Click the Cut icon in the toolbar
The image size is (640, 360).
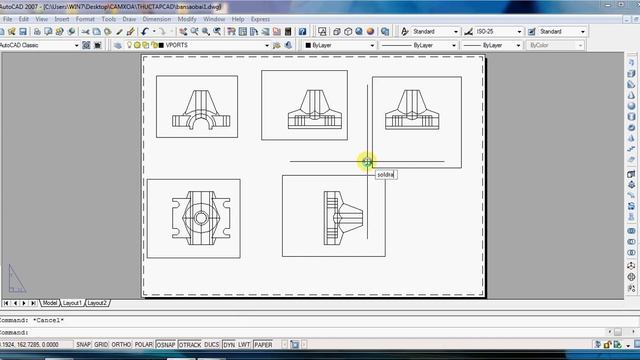pyautogui.click(x=85, y=31)
